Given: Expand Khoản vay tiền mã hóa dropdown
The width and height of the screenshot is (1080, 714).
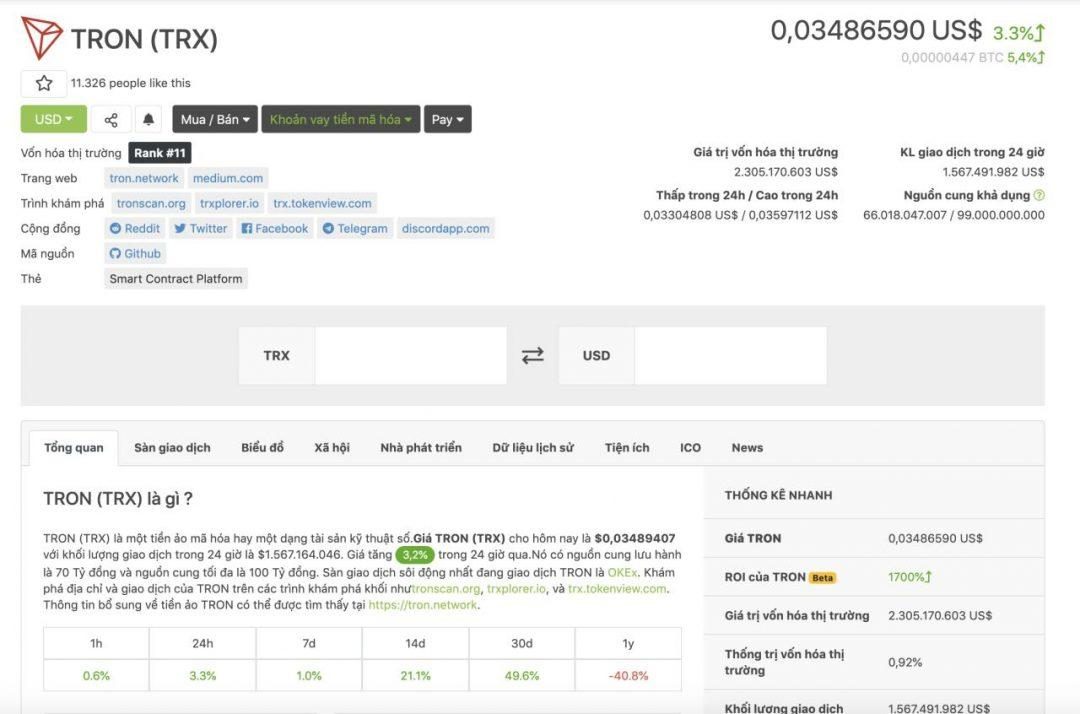Looking at the screenshot, I should [x=340, y=119].
